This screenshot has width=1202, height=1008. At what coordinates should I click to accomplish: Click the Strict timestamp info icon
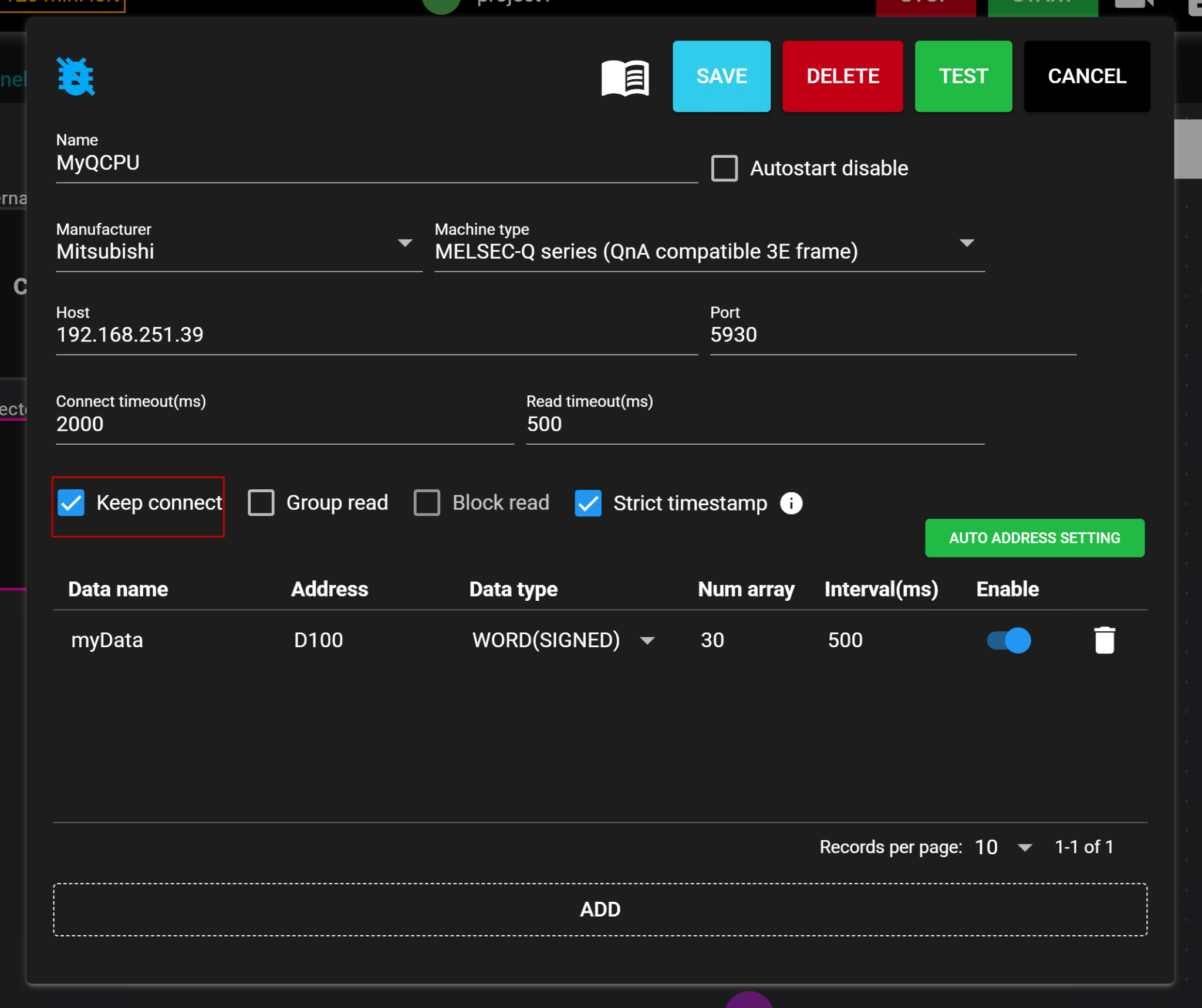tap(791, 503)
